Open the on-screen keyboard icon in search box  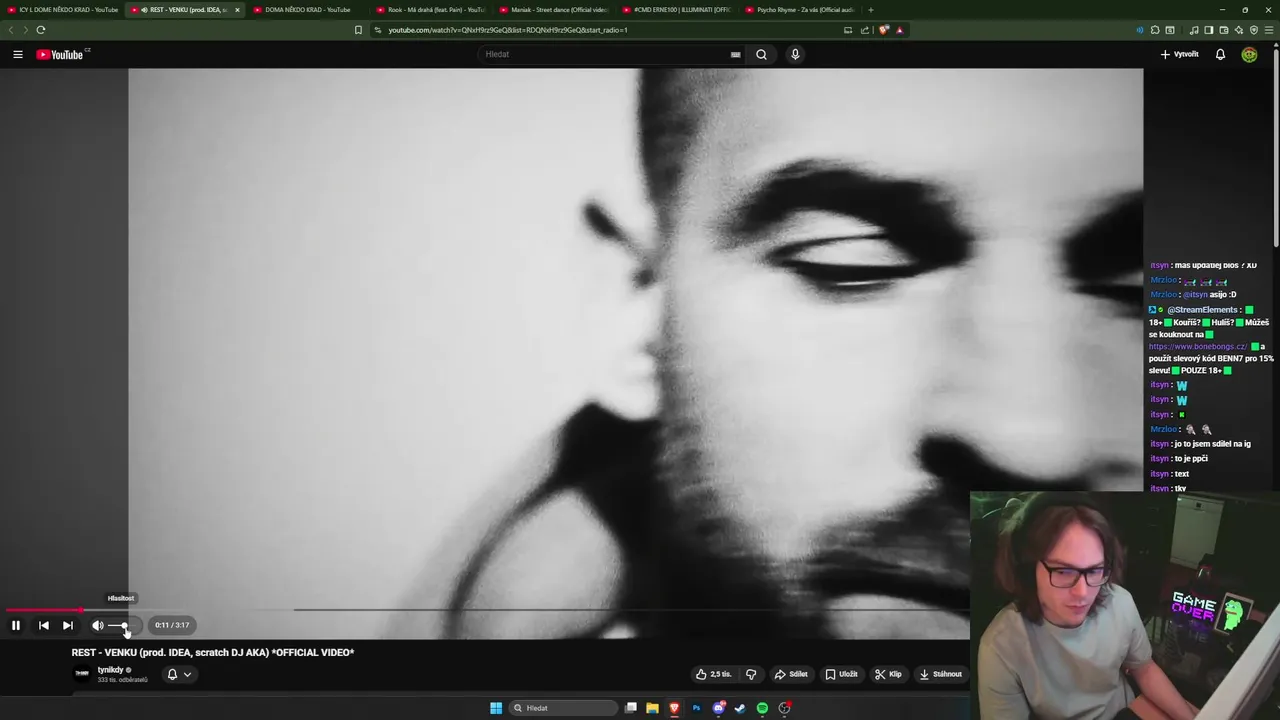pyautogui.click(x=736, y=54)
